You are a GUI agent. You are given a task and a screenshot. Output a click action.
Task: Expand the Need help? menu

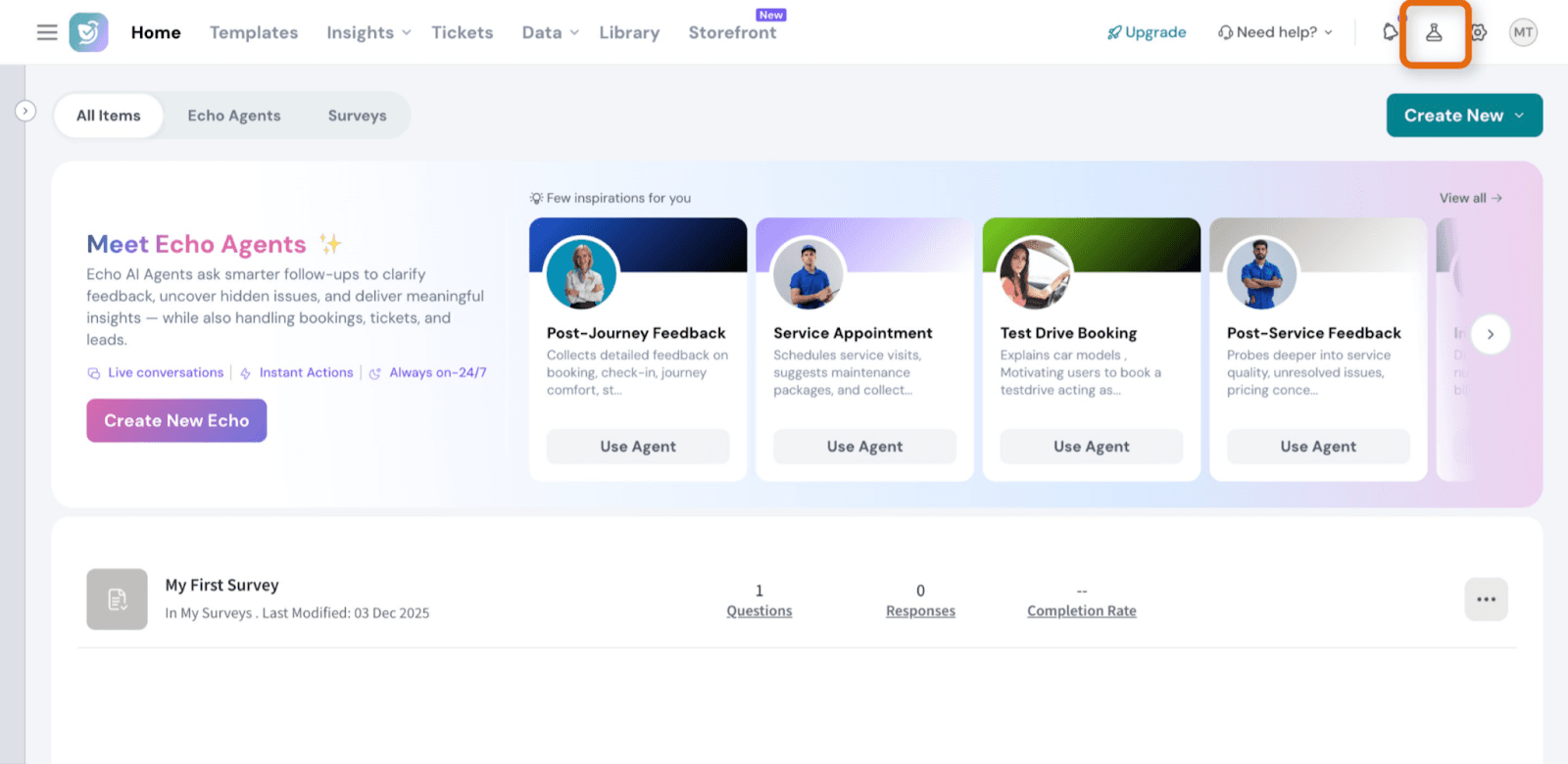pyautogui.click(x=1275, y=32)
